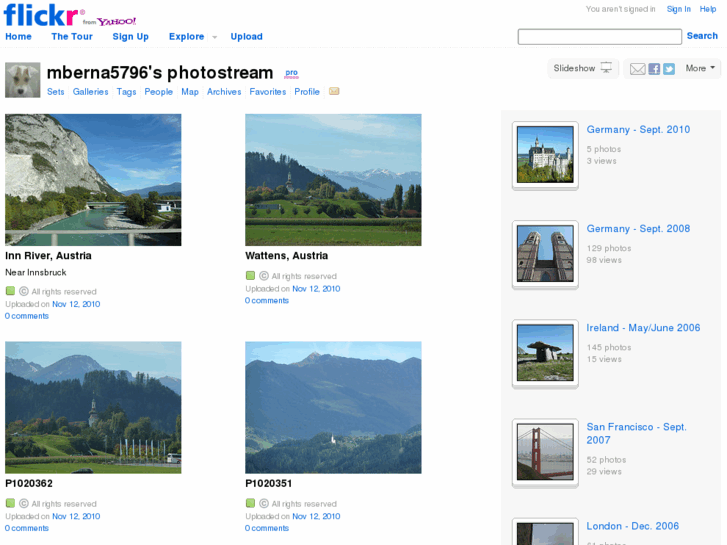727x545 pixels.
Task: Start slideshow via the screen icon
Action: (x=606, y=68)
